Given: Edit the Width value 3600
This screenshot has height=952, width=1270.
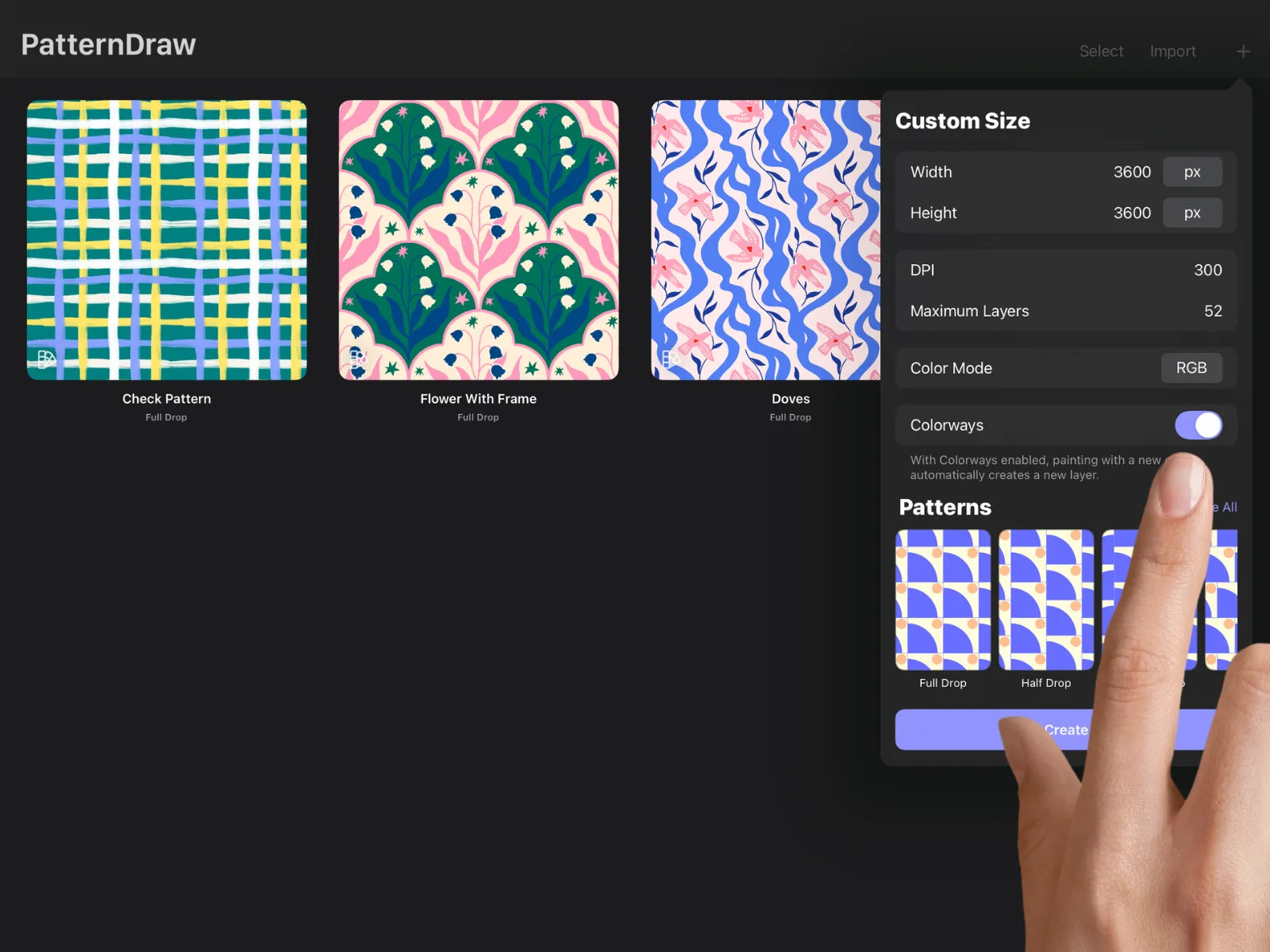Looking at the screenshot, I should pos(1132,172).
